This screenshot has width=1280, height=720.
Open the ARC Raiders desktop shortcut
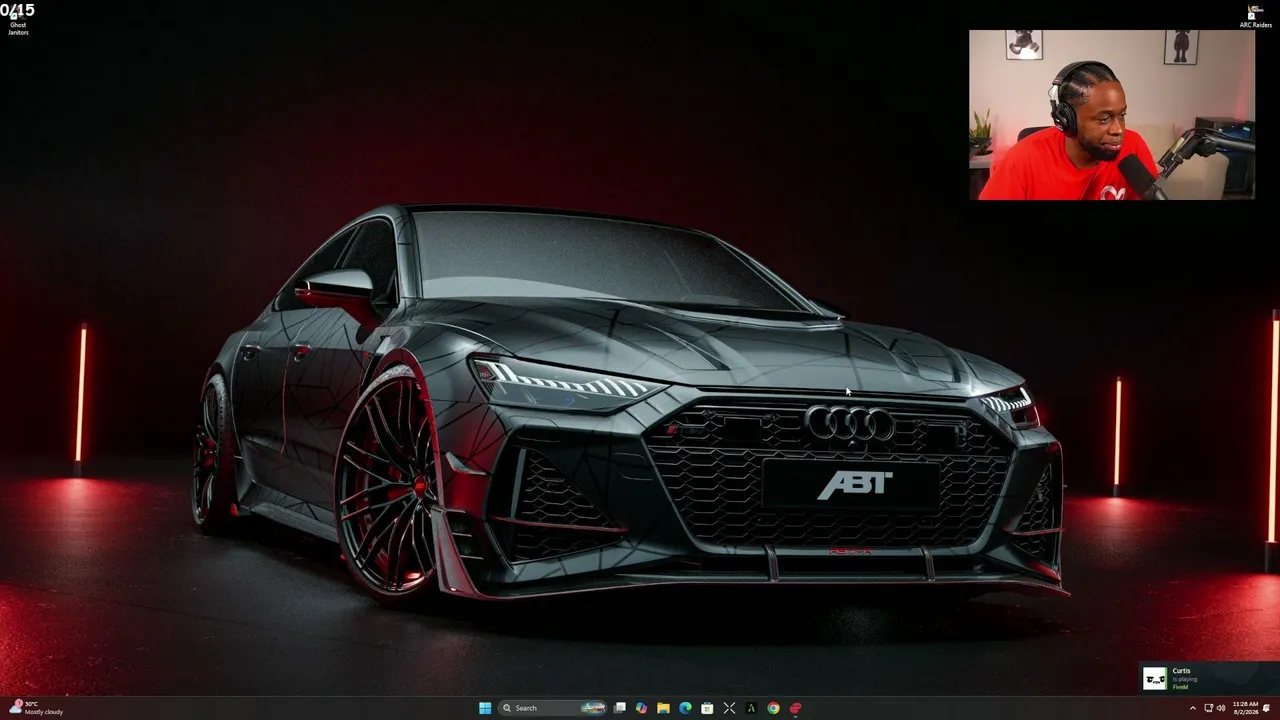pyautogui.click(x=1255, y=16)
